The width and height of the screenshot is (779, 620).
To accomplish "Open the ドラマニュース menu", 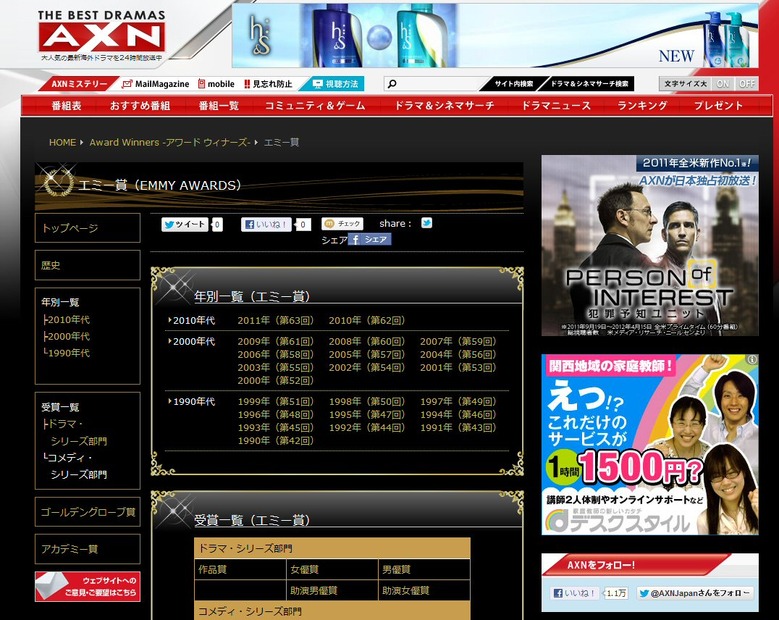I will click(556, 106).
